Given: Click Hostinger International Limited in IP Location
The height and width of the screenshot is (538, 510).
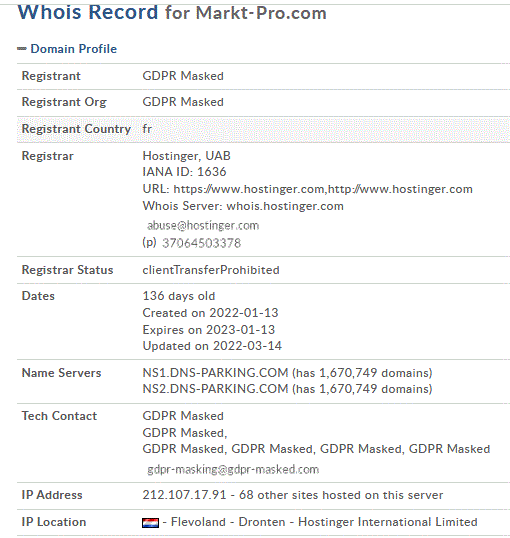Looking at the screenshot, I should [x=387, y=522].
